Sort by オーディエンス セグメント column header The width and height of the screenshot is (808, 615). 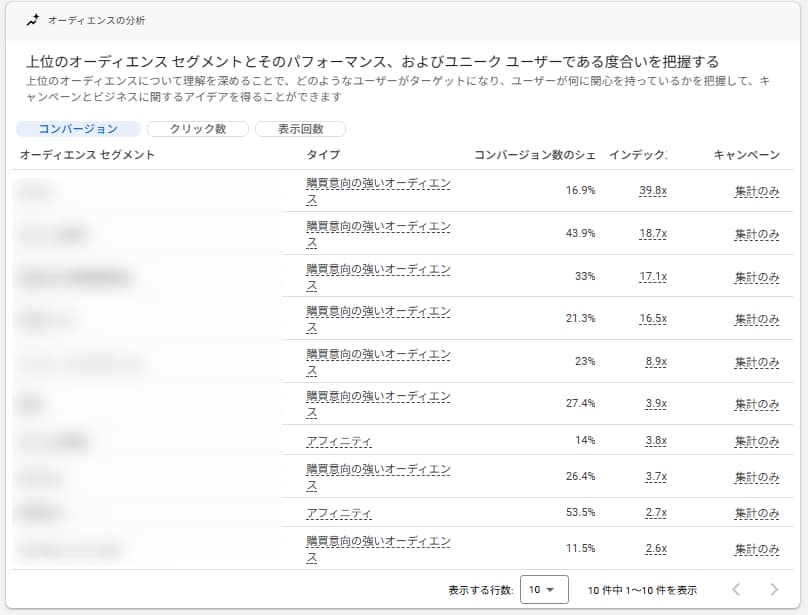87,155
